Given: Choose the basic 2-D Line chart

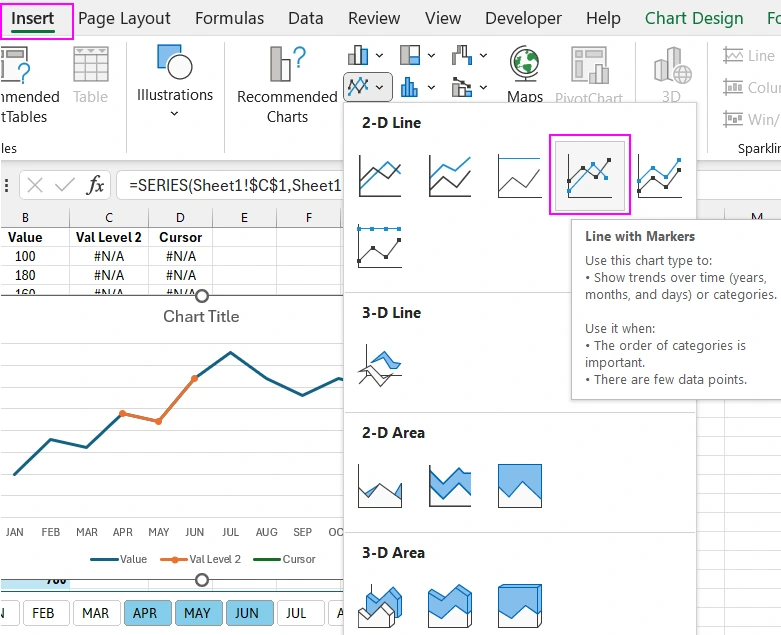Looking at the screenshot, I should [380, 175].
